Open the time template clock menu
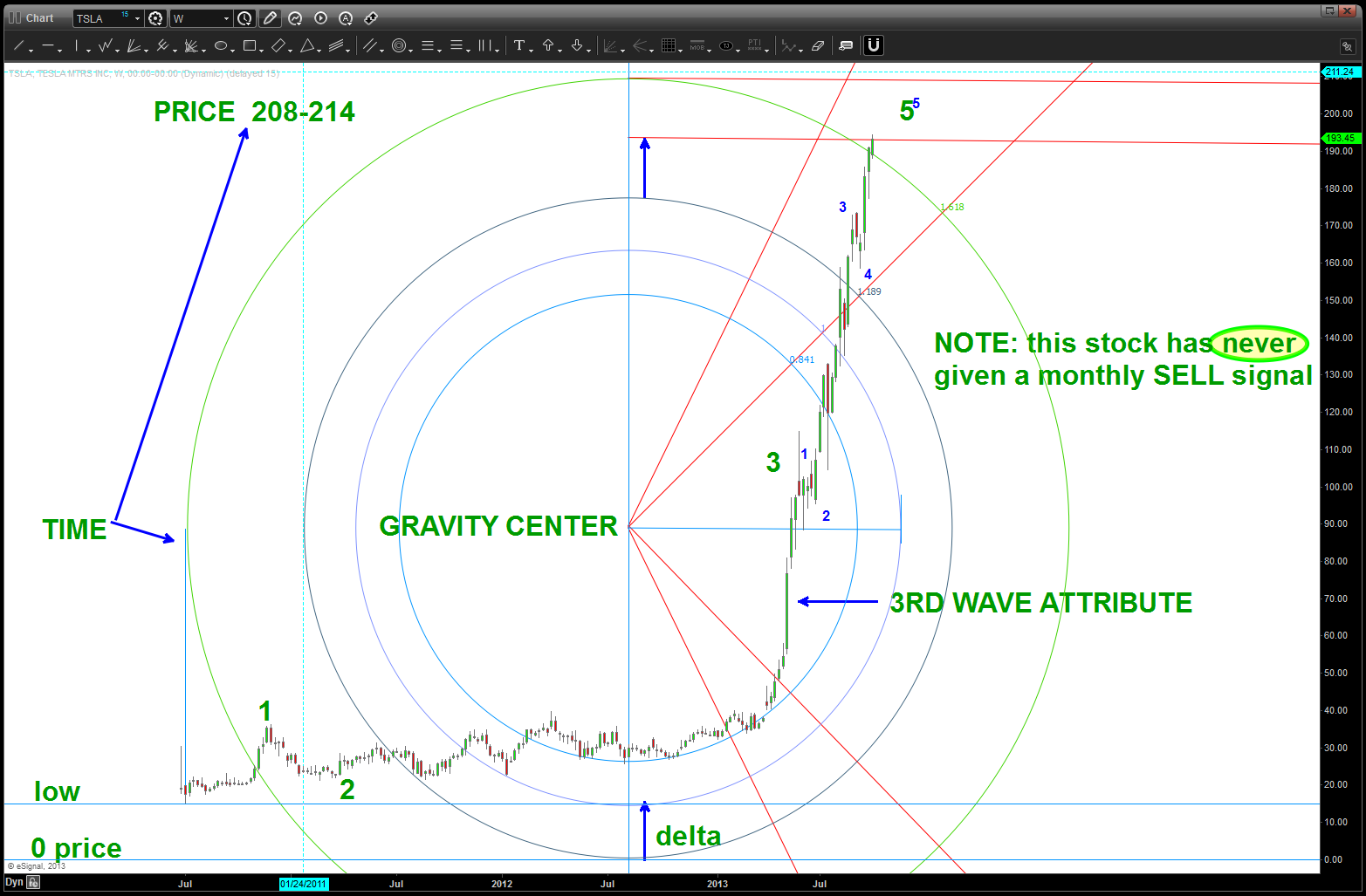1366x896 pixels. [245, 18]
